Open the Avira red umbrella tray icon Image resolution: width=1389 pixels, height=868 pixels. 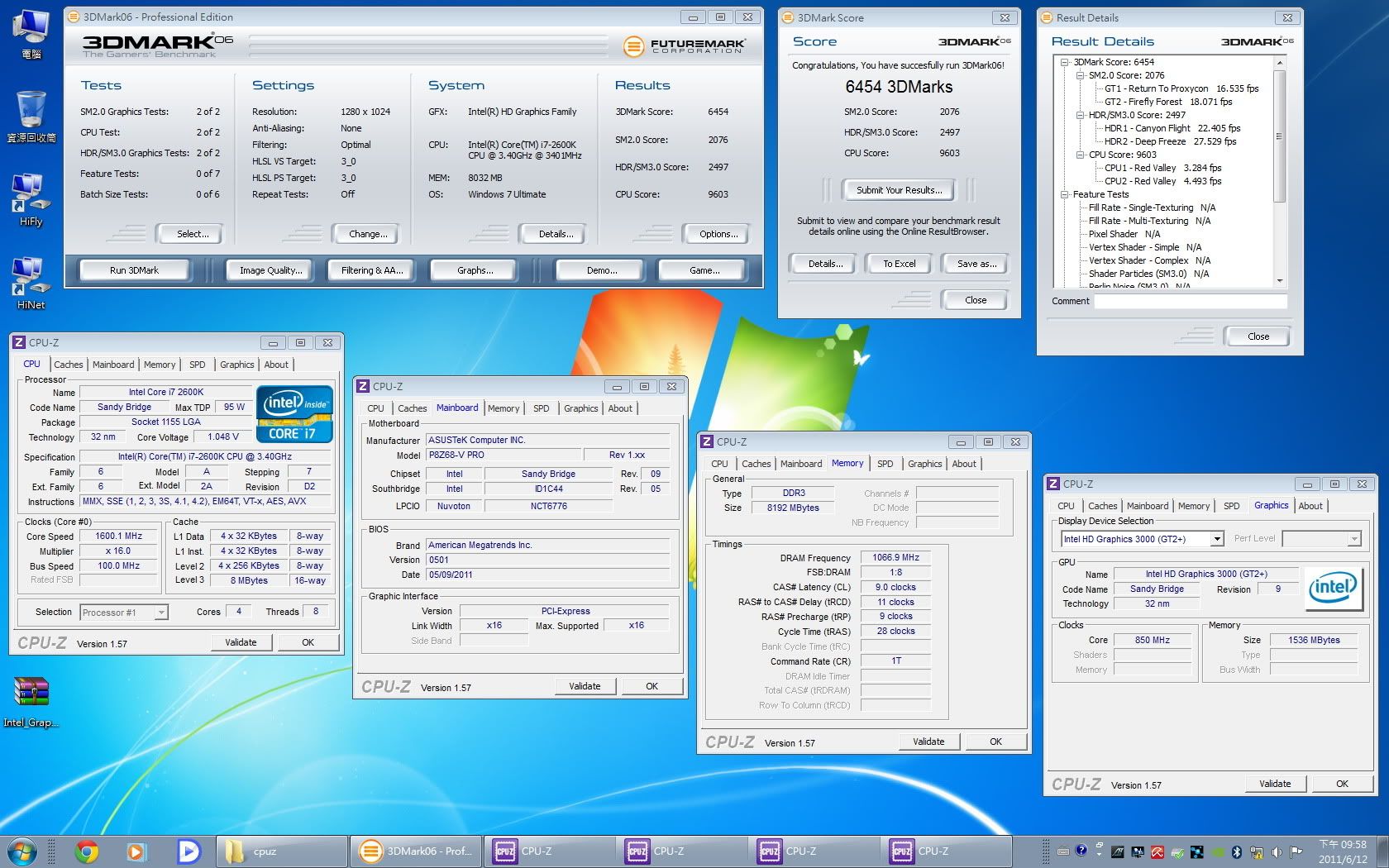coord(1157,851)
